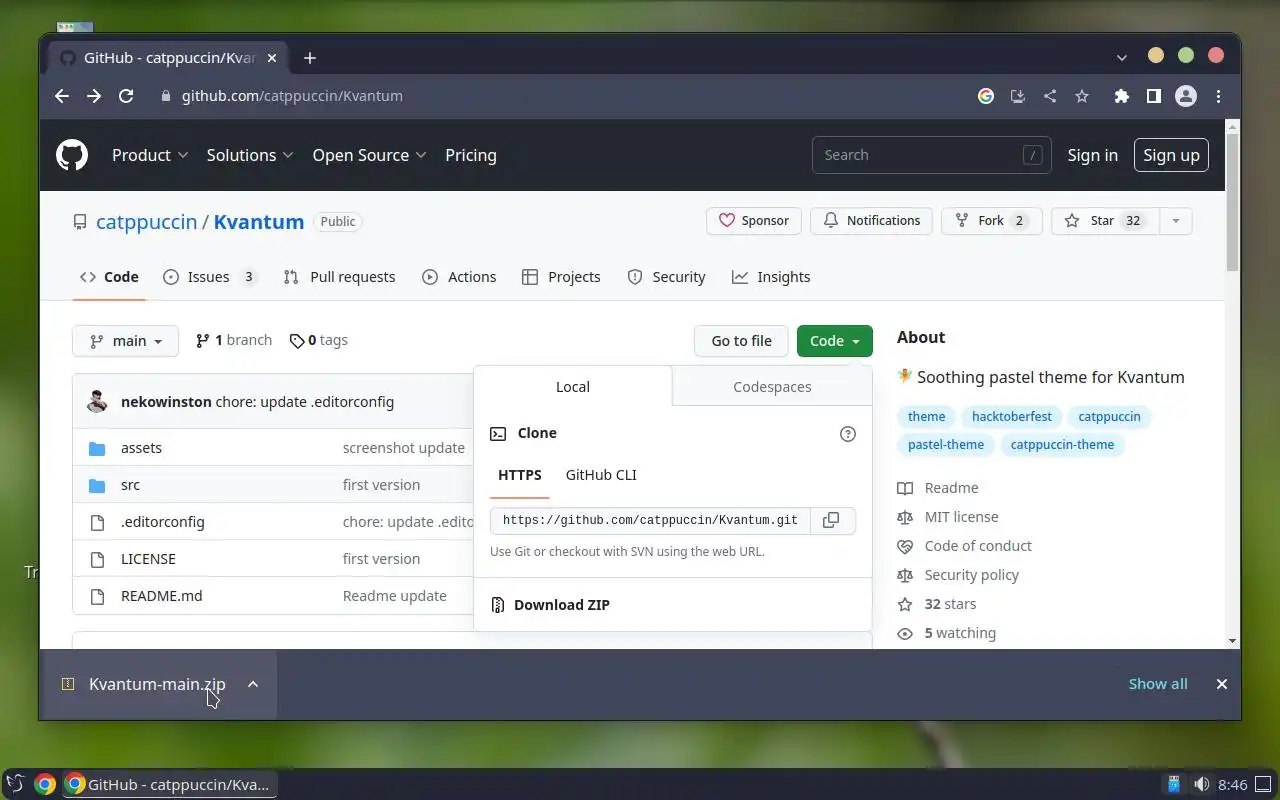The image size is (1280, 800).
Task: Select the Local tab in clone popup
Action: 573,387
